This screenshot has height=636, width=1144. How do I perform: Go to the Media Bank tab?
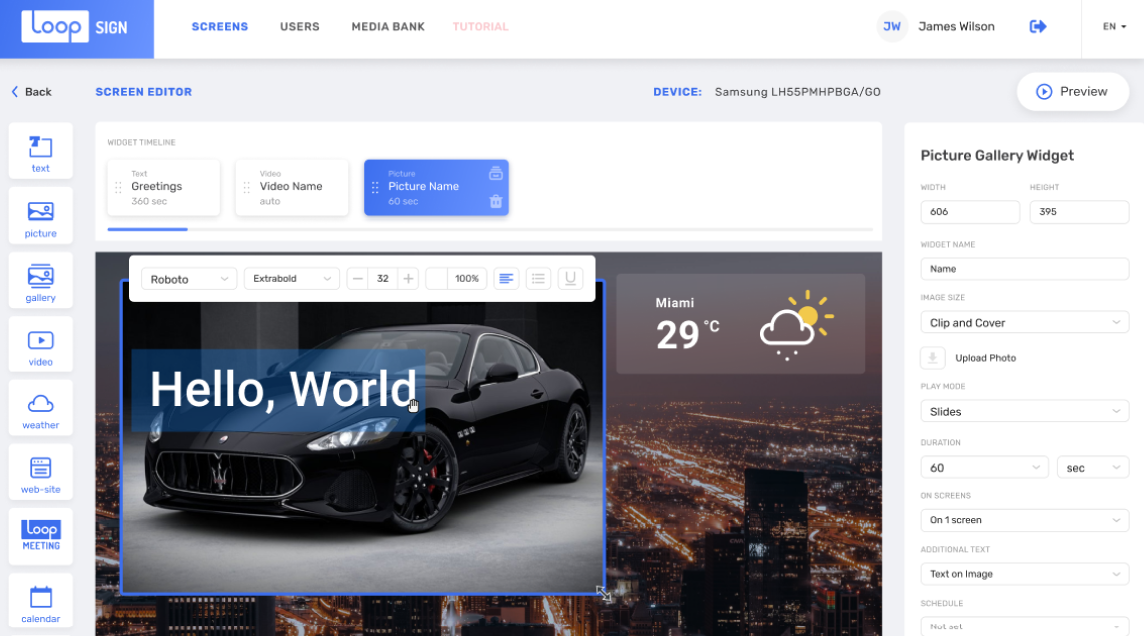[388, 27]
